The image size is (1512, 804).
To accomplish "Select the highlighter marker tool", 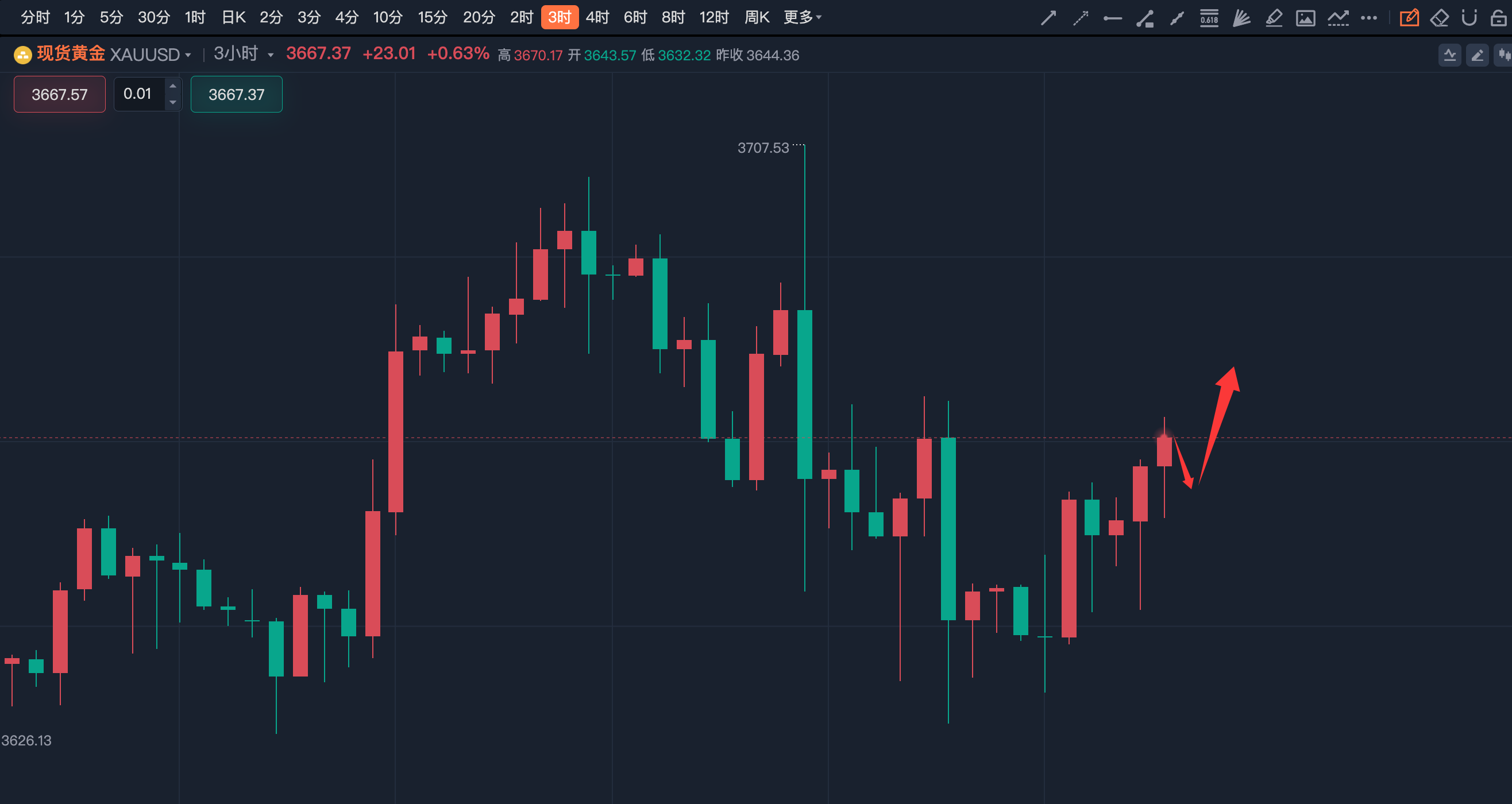I will pos(1274,18).
